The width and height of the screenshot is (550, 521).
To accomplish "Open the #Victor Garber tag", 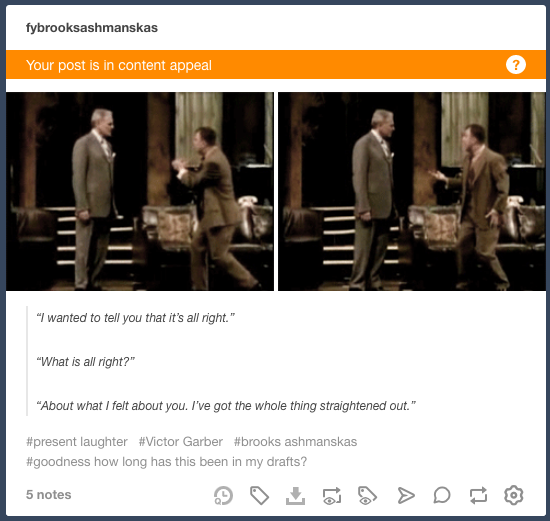I will point(181,442).
